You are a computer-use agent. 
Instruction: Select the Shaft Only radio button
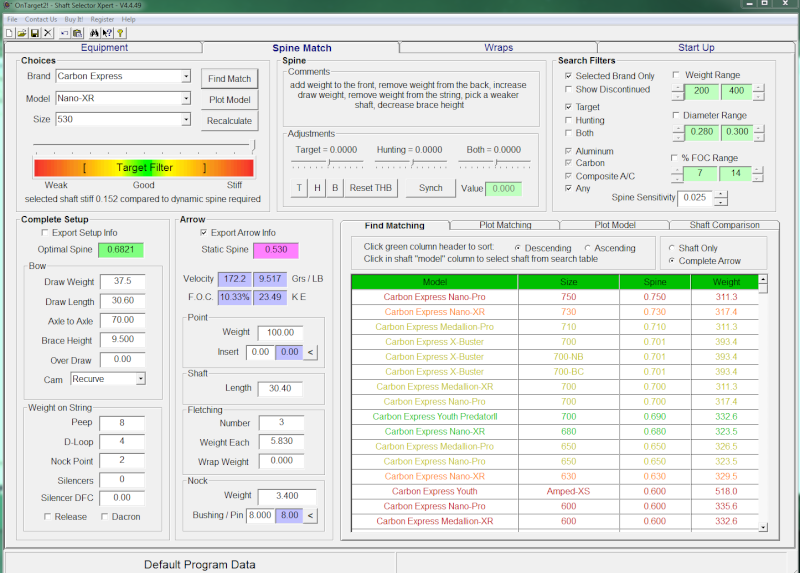(x=671, y=248)
